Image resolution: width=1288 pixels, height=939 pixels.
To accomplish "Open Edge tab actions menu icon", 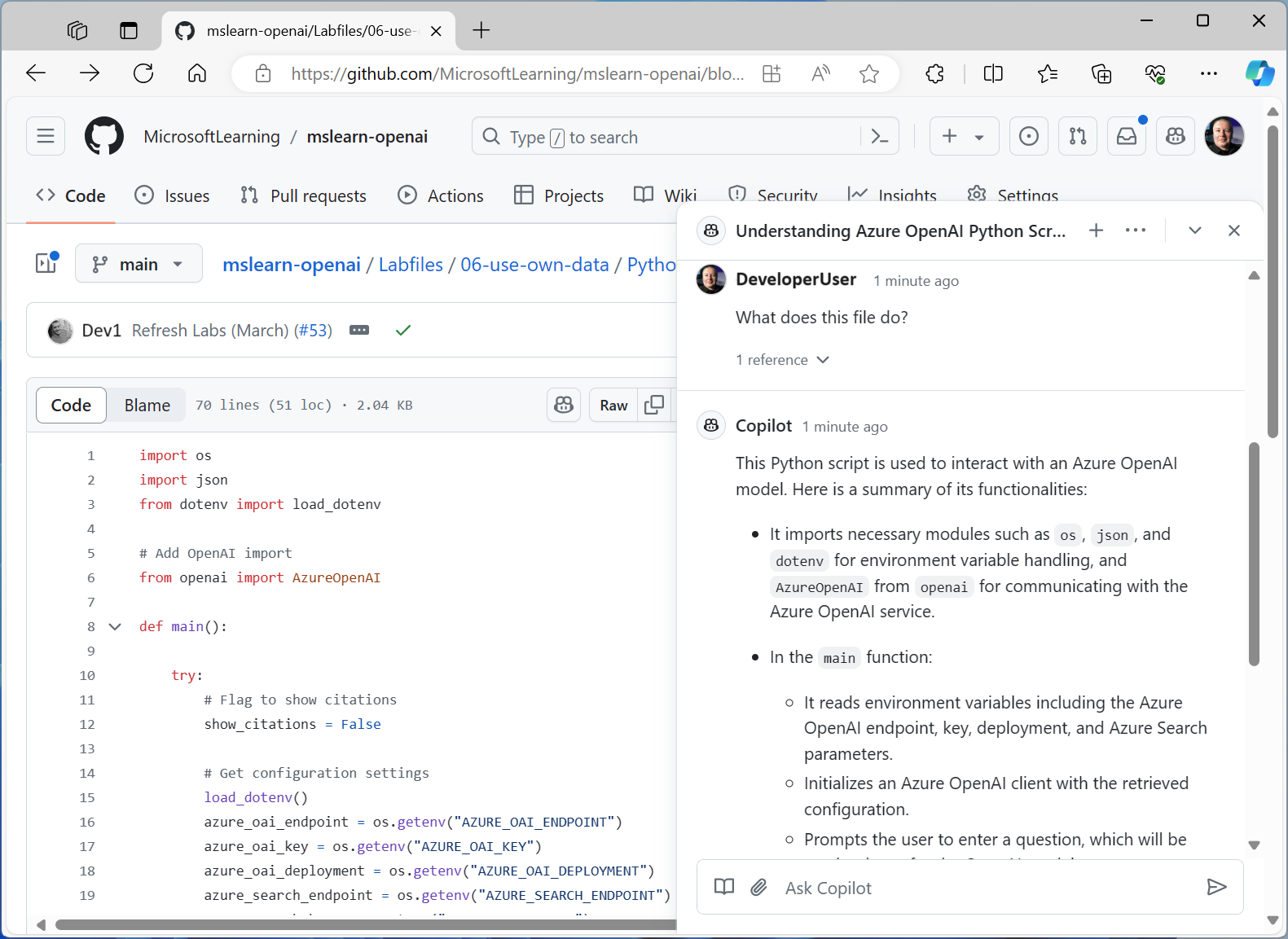I will point(129,30).
